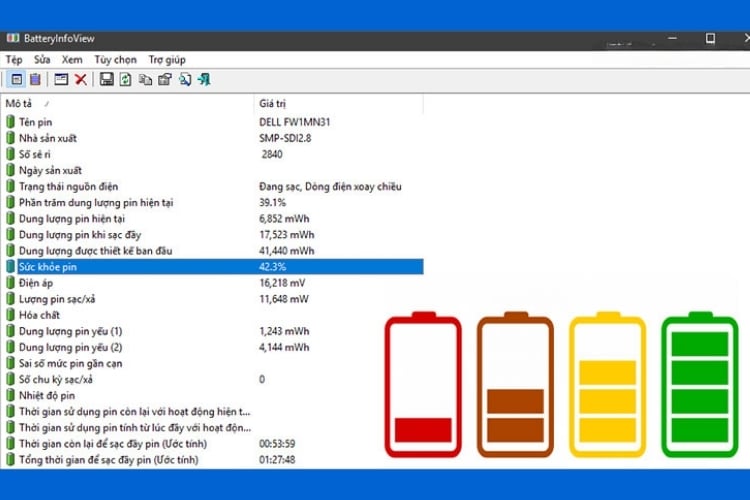Click the Copy selected items icon
The image size is (750, 500).
pyautogui.click(x=145, y=79)
